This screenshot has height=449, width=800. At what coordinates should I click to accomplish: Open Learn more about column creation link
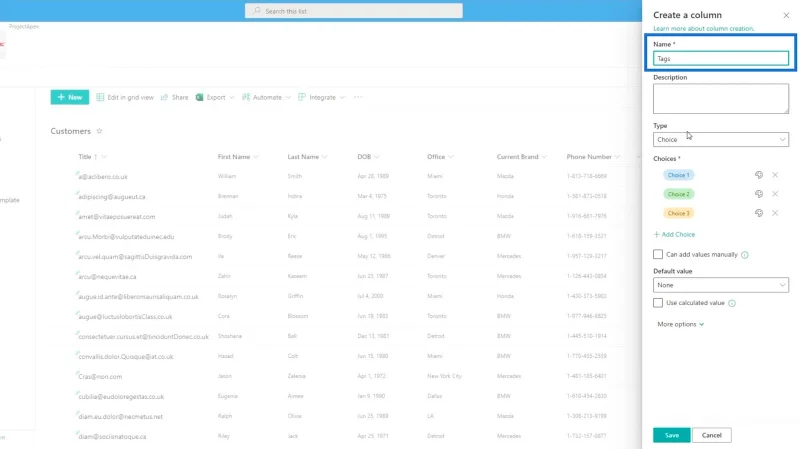pos(704,29)
